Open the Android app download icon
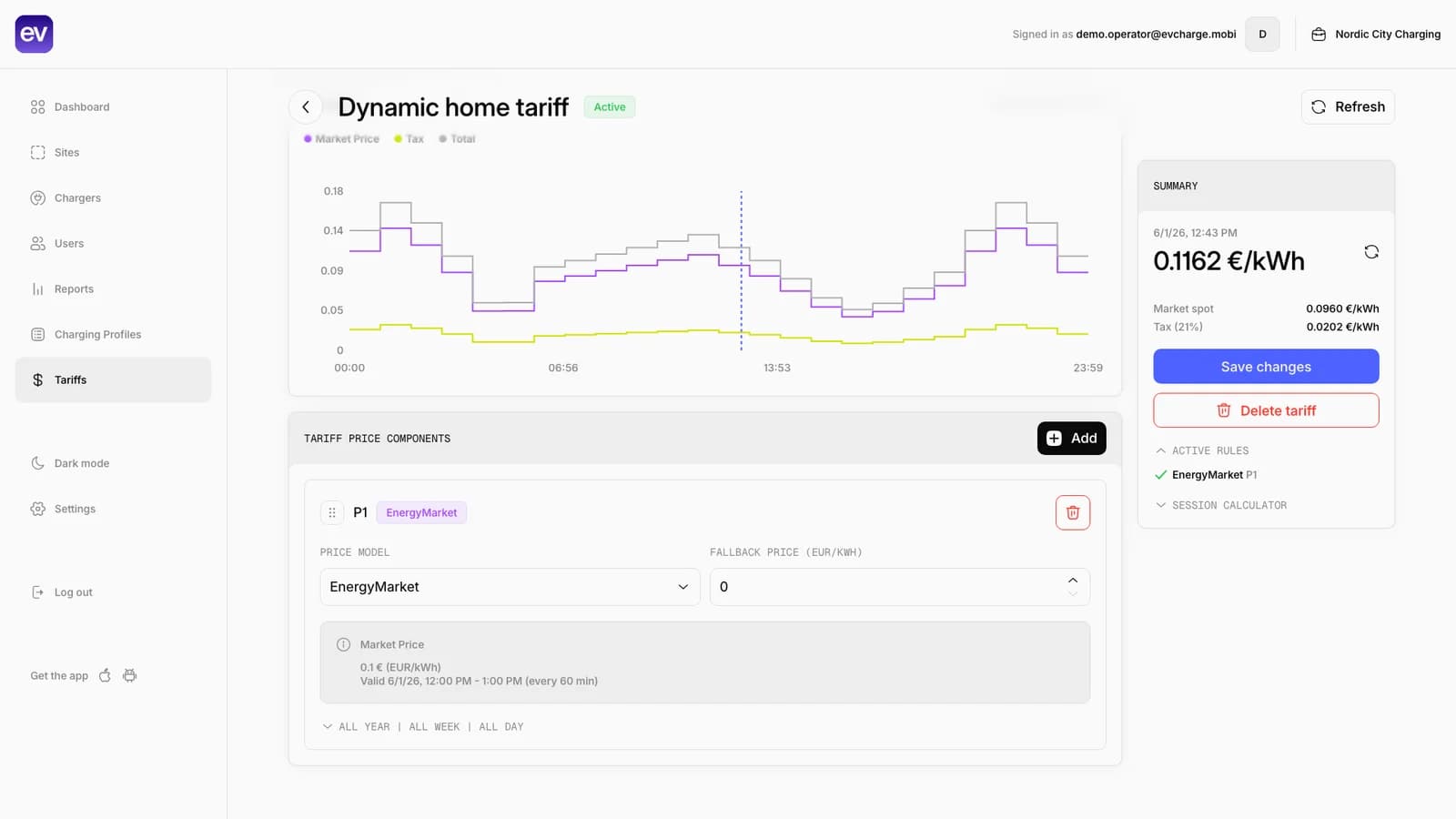The image size is (1456, 819). 130,675
